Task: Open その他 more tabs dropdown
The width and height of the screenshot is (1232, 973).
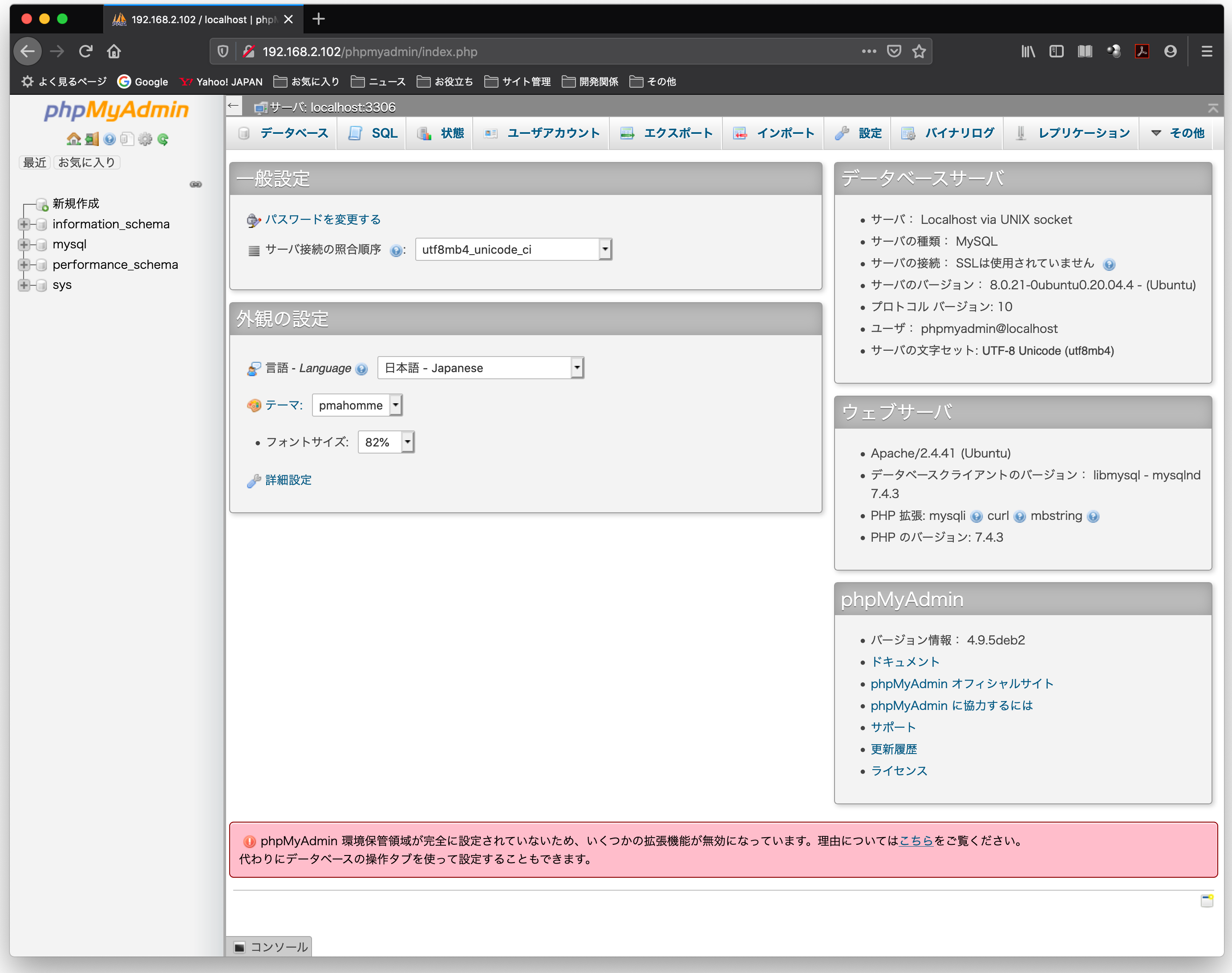Action: 1177,133
